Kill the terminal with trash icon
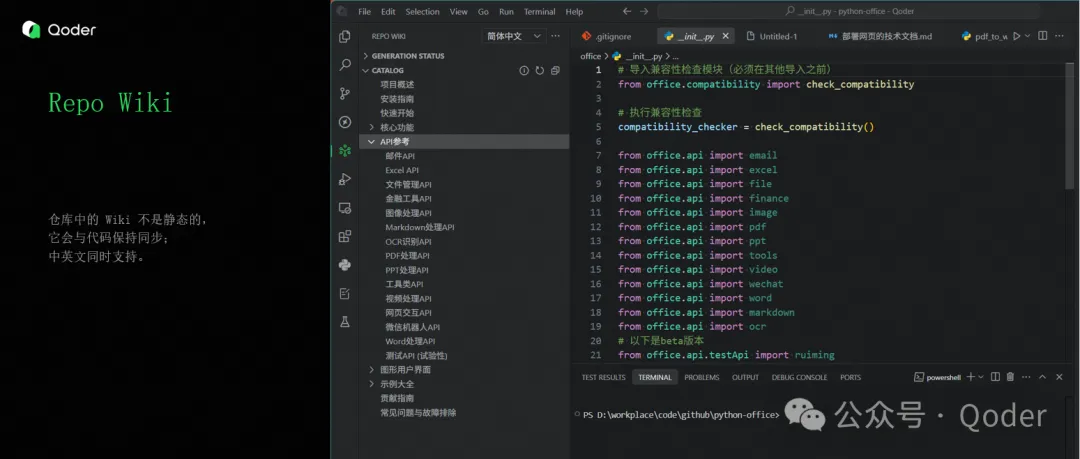The width and height of the screenshot is (1080, 459). point(1010,377)
